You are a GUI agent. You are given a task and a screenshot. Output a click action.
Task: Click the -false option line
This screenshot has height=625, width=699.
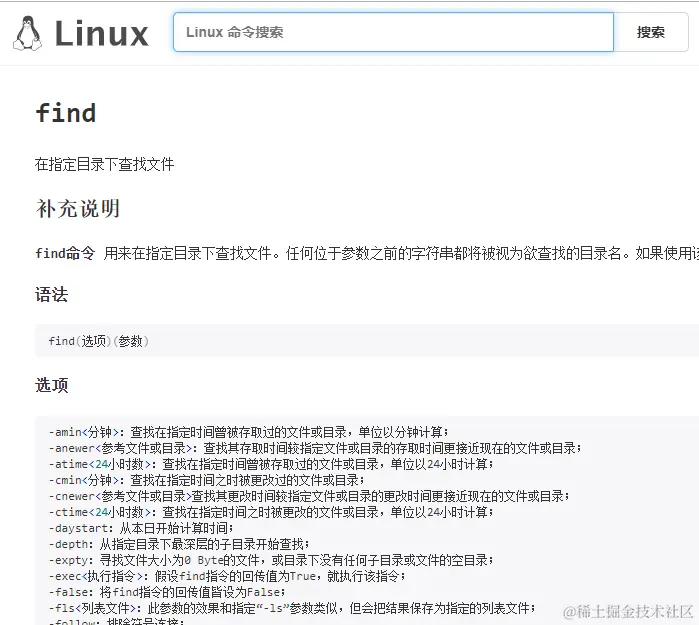(167, 592)
